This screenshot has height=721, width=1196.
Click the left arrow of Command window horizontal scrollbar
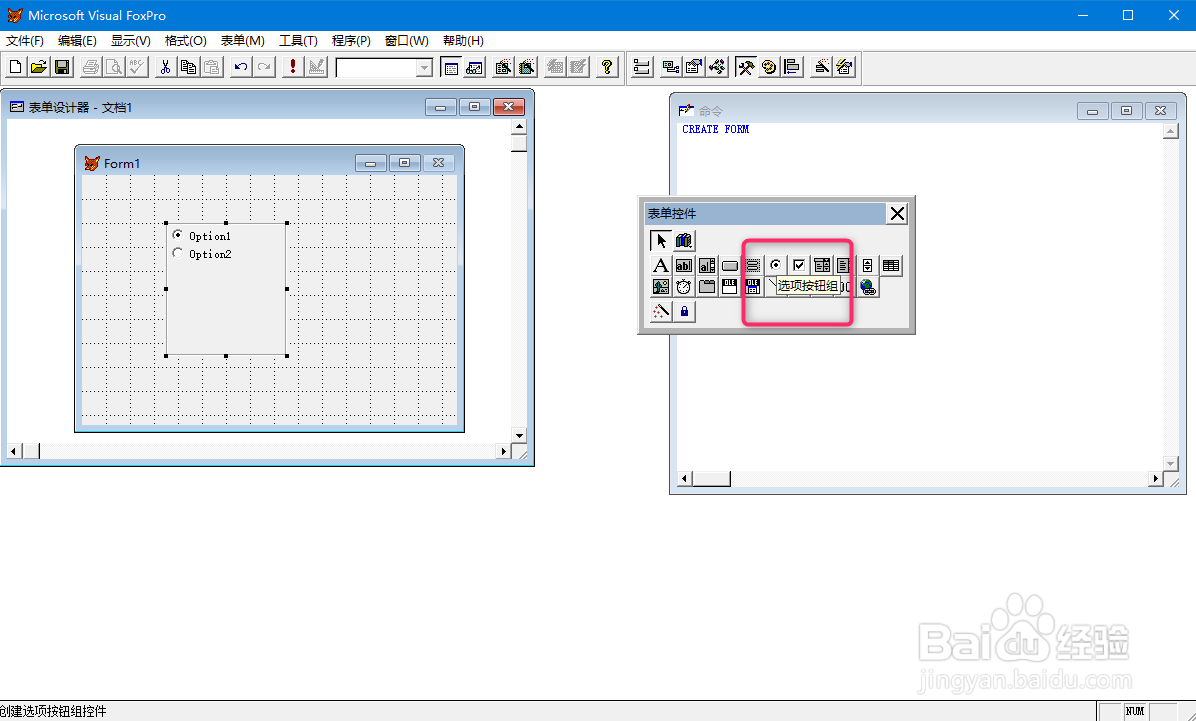(684, 478)
